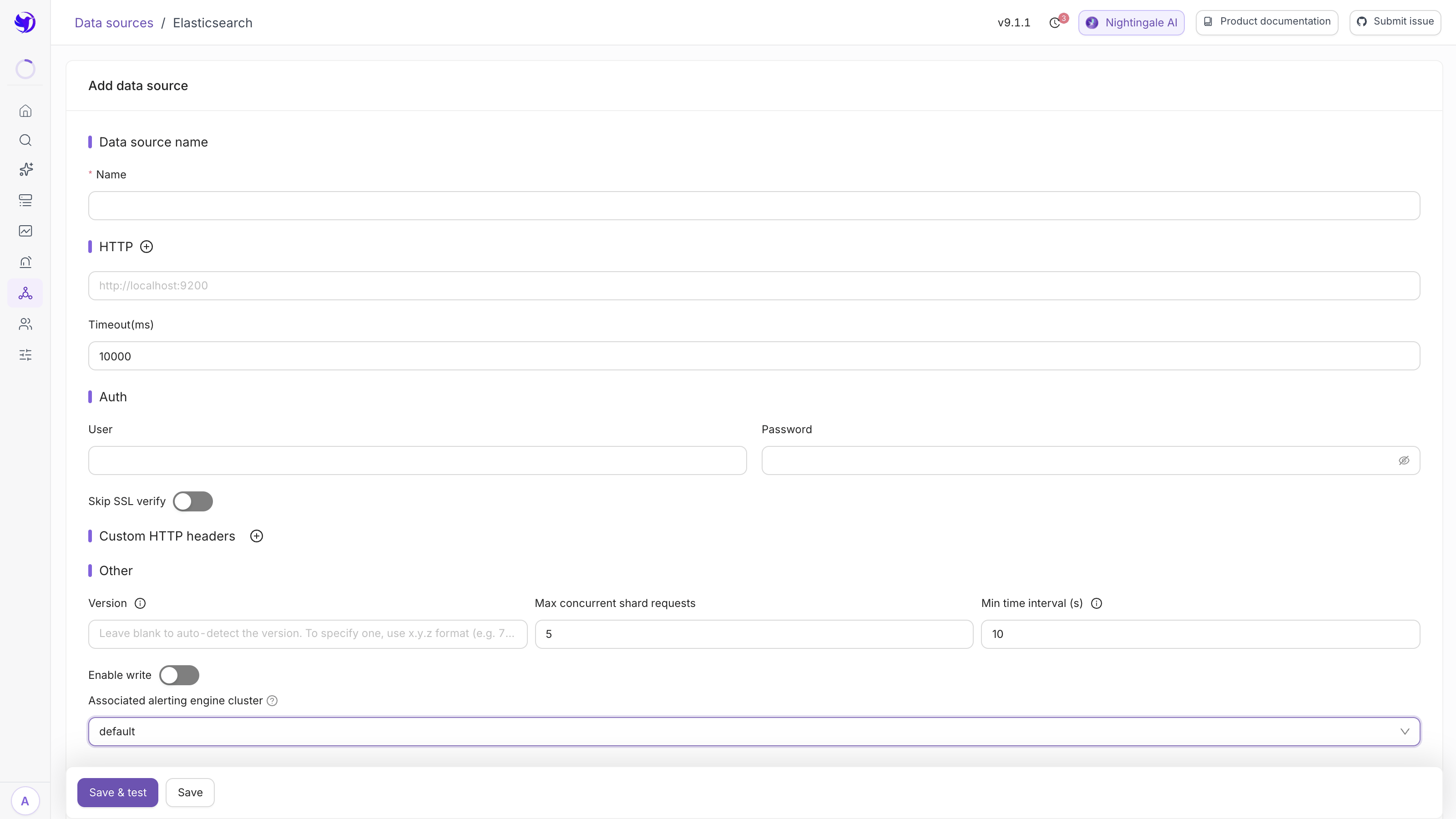The height and width of the screenshot is (819, 1456).
Task: Focus the User input field
Action: tap(417, 460)
